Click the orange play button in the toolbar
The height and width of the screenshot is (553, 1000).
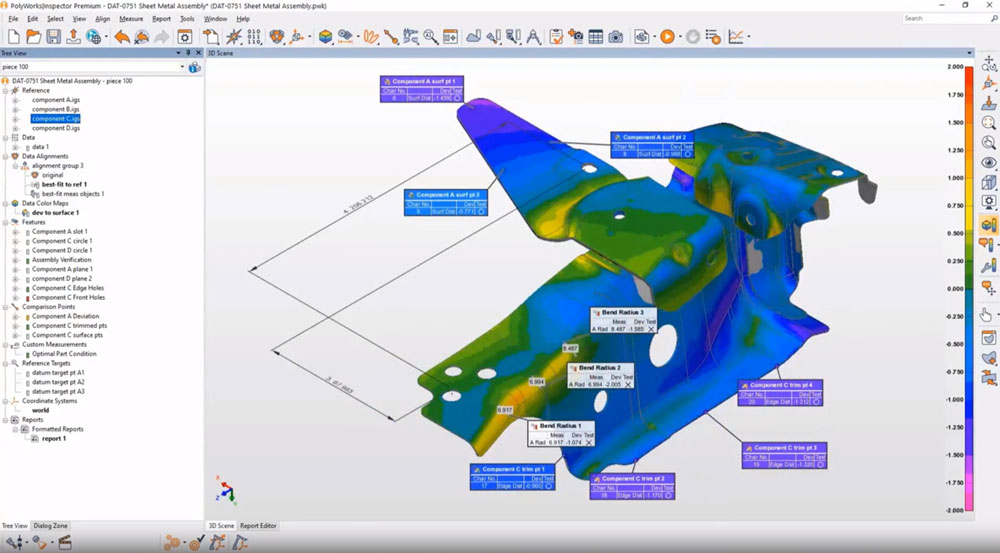668,37
